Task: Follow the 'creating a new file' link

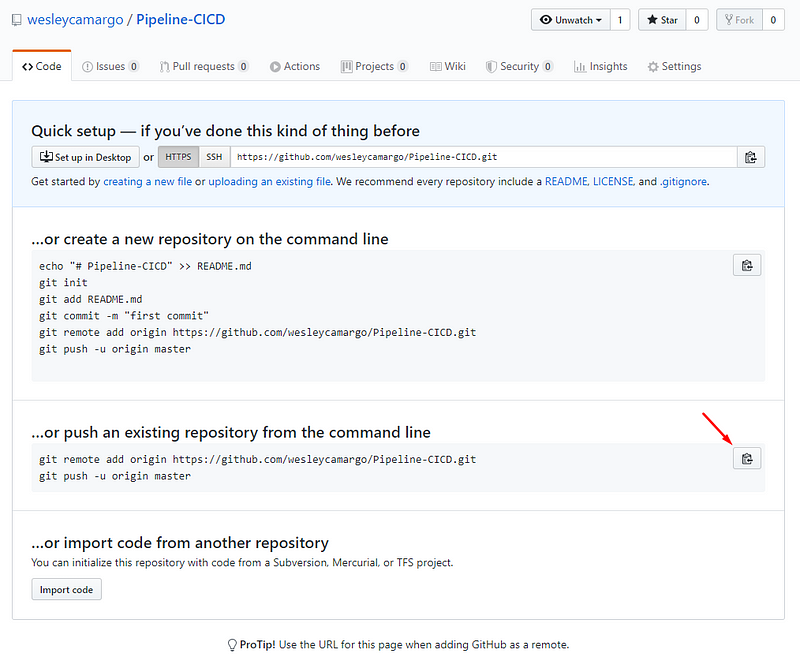Action: click(x=147, y=182)
